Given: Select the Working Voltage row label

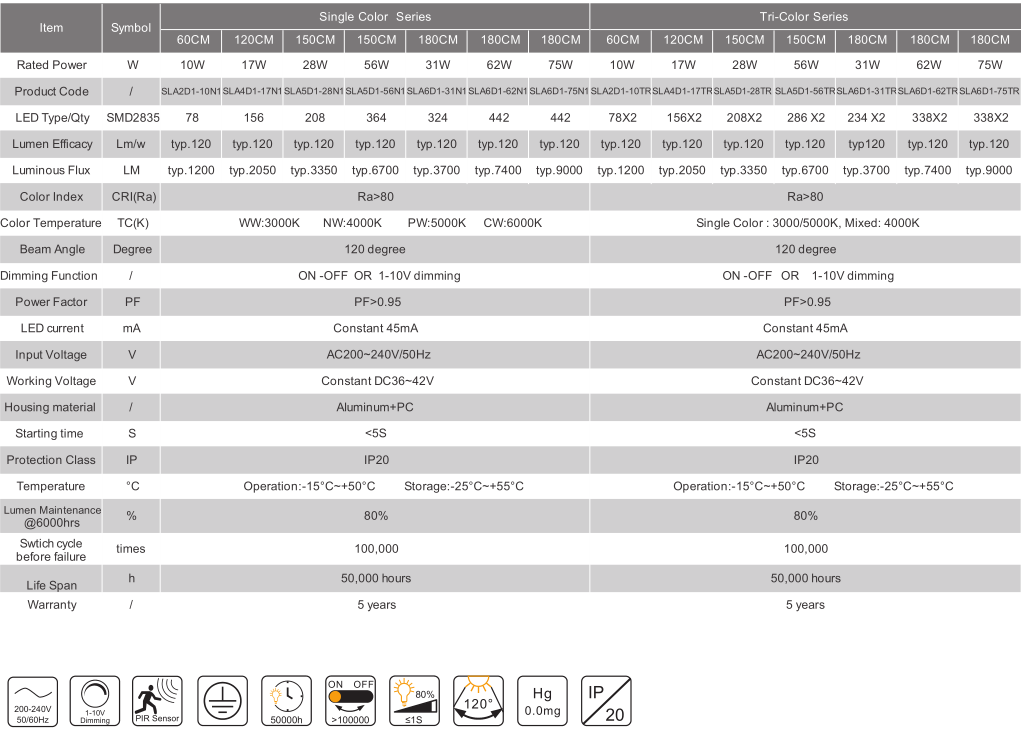Looking at the screenshot, I should 51,381.
